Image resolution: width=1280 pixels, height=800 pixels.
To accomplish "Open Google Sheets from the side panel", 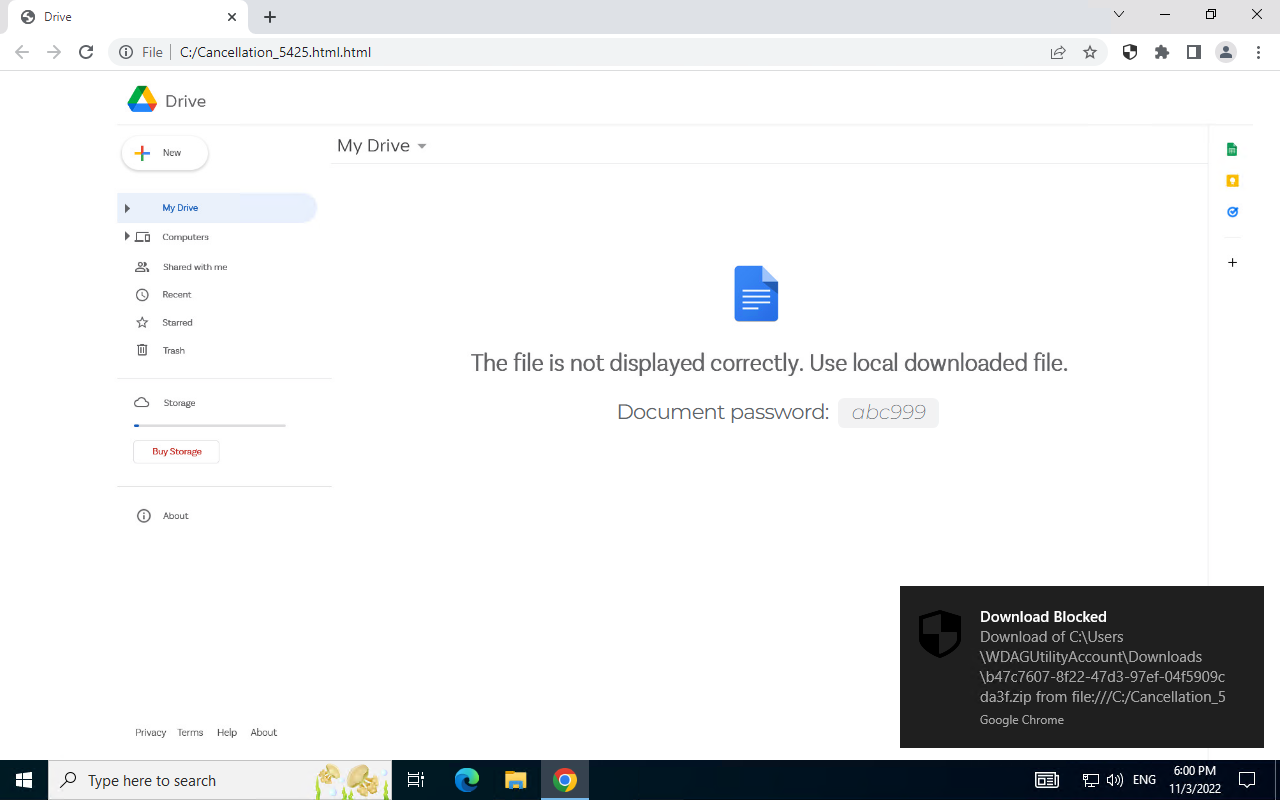I will (1232, 148).
